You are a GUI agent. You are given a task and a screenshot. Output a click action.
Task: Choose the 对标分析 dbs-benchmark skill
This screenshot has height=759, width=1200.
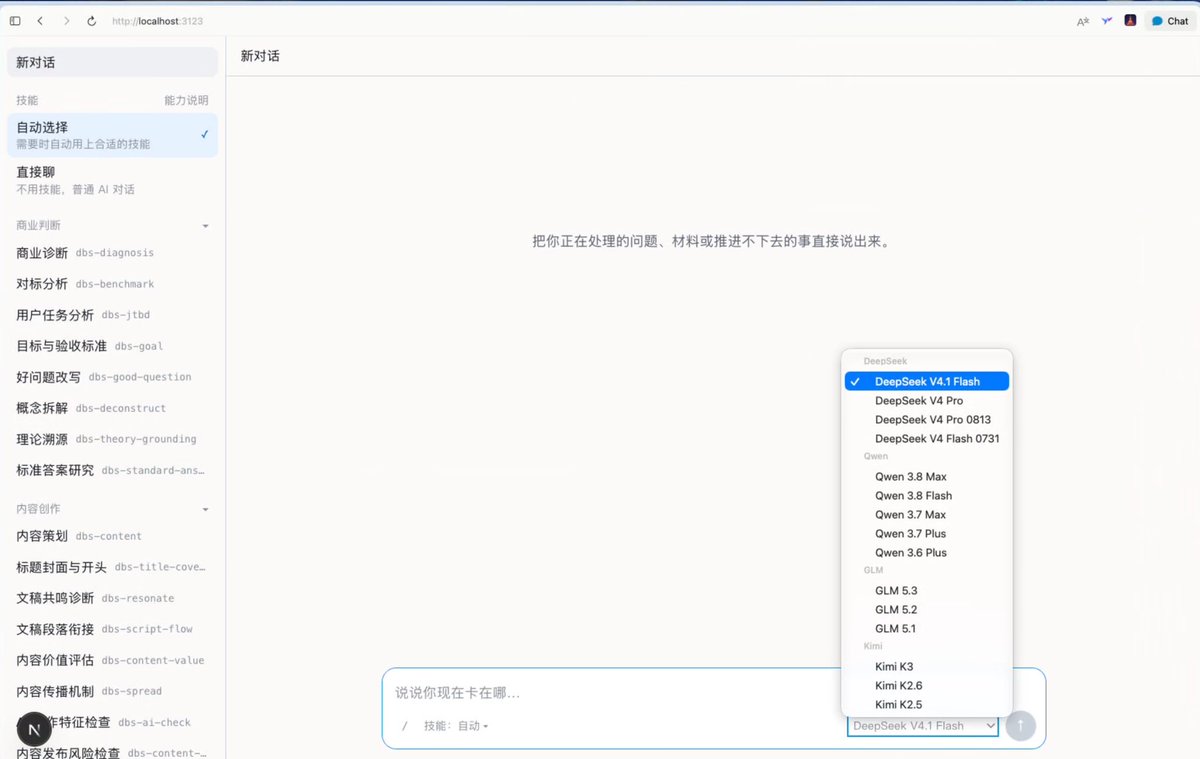click(x=112, y=284)
